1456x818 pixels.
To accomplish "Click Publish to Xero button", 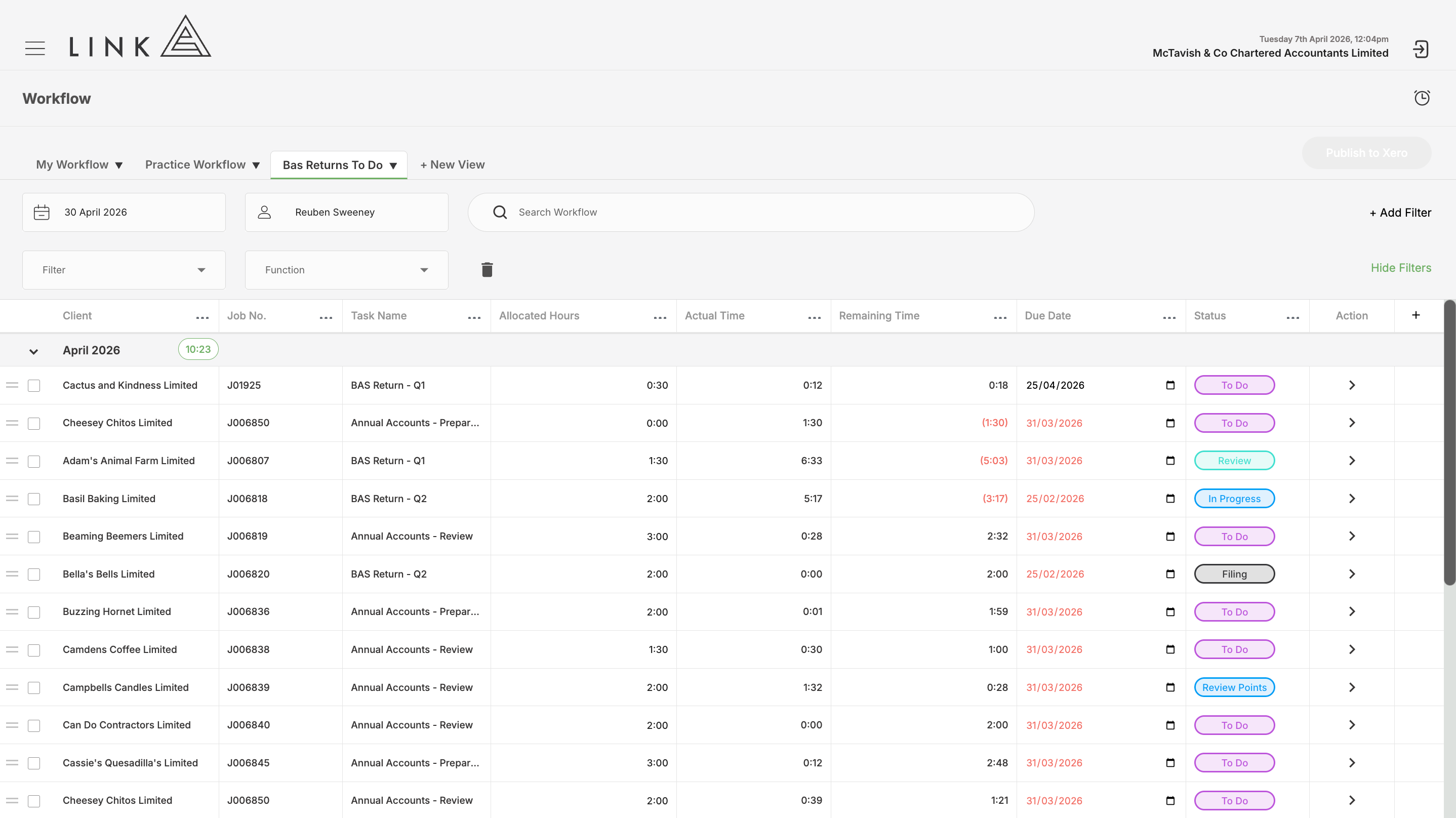I will [1367, 153].
